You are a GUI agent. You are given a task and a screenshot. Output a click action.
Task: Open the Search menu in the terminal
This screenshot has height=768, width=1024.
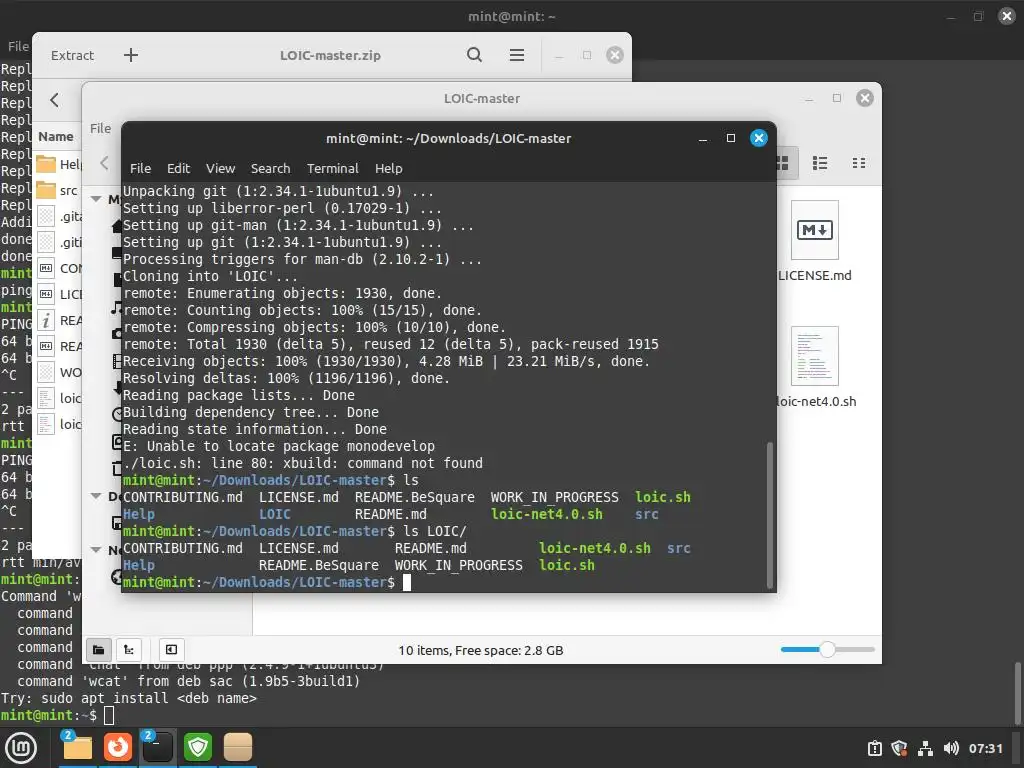pyautogui.click(x=270, y=168)
